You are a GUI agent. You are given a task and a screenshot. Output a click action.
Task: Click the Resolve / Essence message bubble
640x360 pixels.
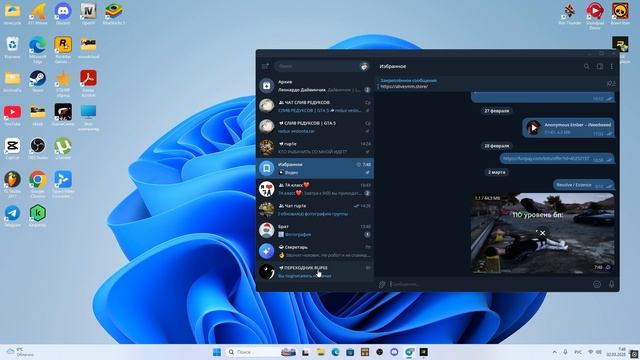[584, 185]
